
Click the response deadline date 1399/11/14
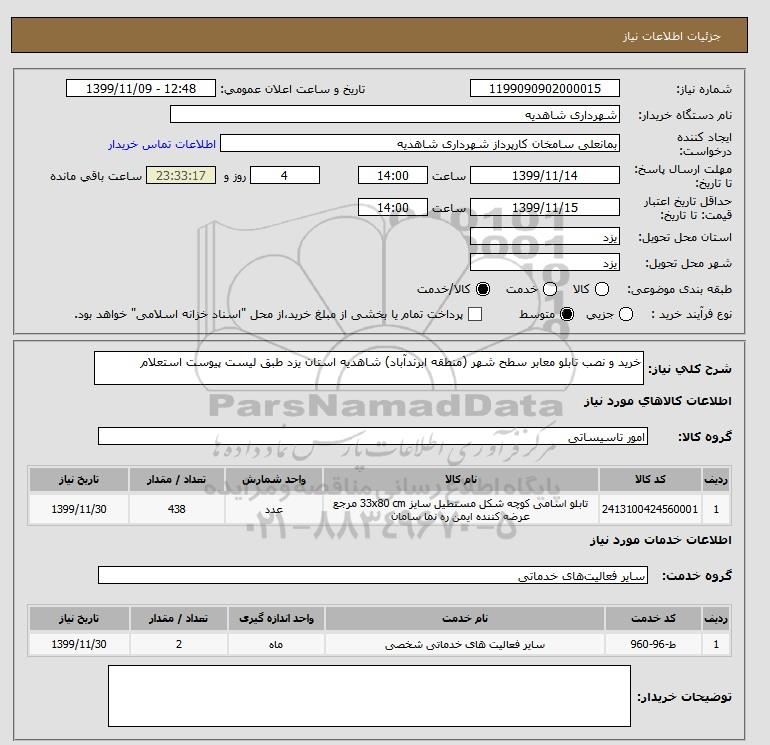545,175
